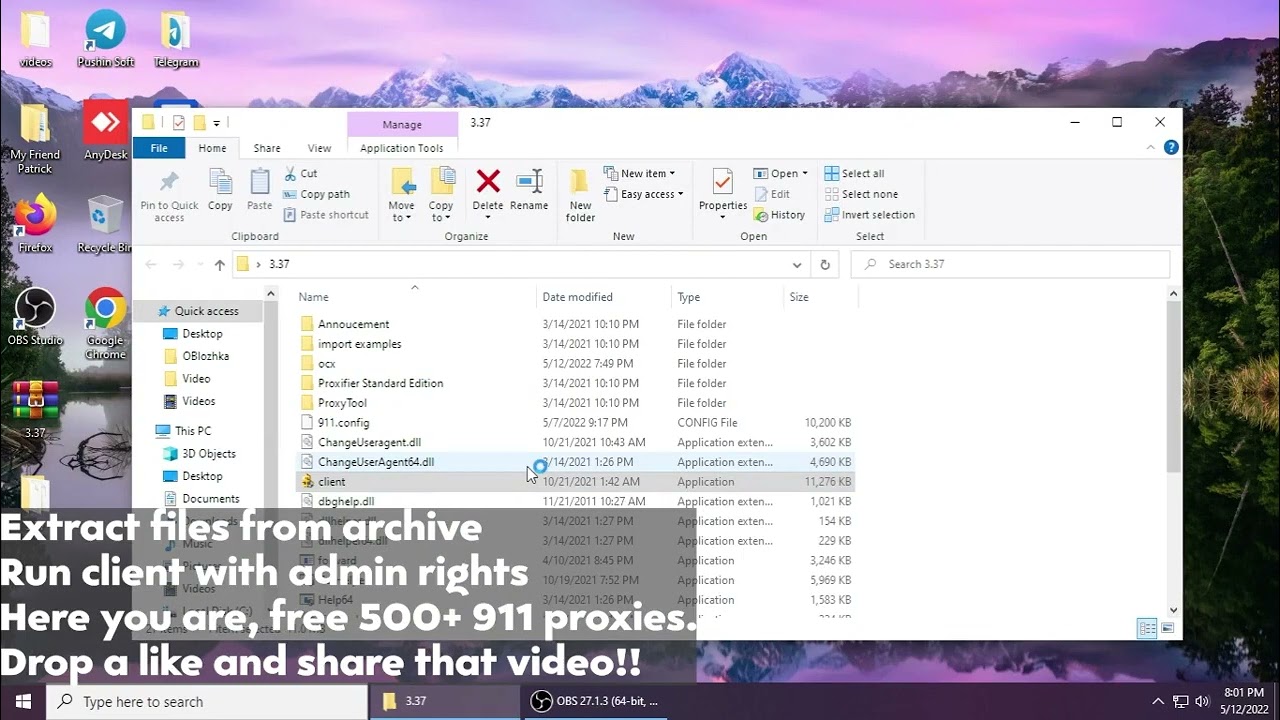Image resolution: width=1280 pixels, height=720 pixels.
Task: Open the New item dropdown
Action: tap(640, 174)
